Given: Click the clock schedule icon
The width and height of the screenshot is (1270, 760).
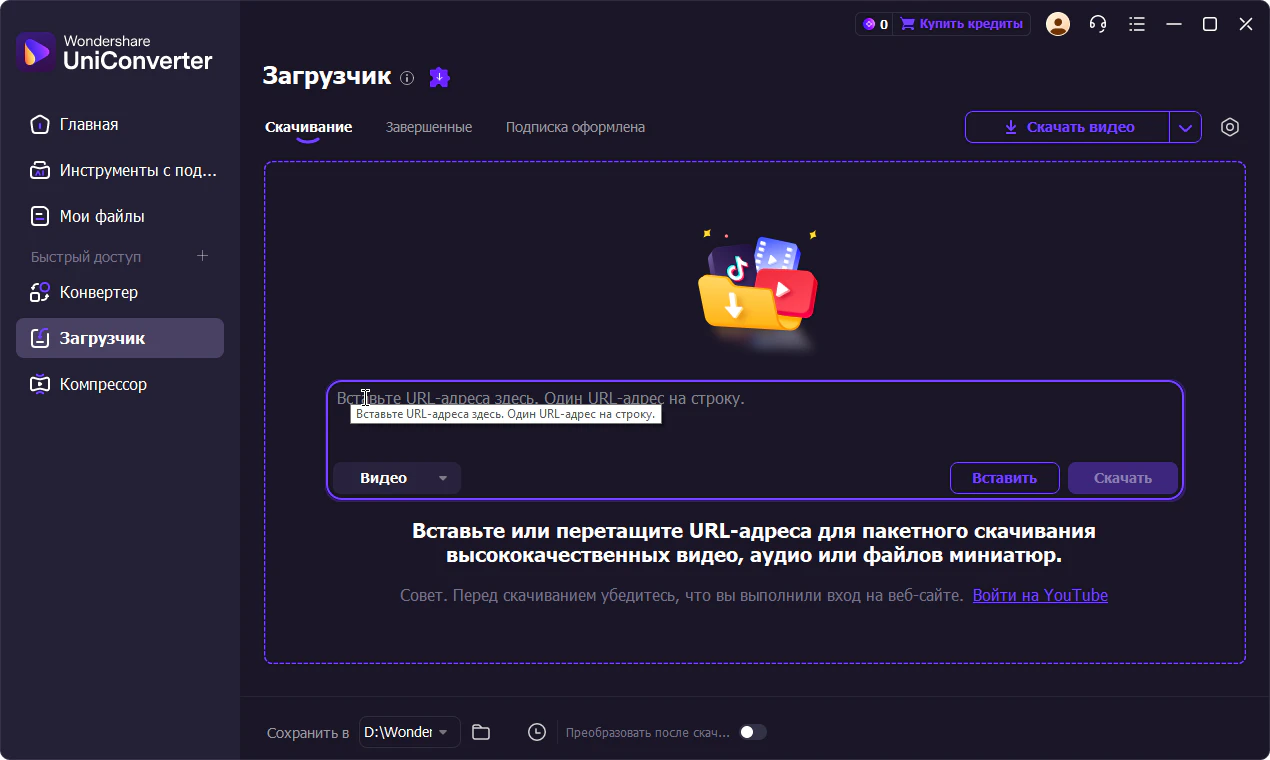Looking at the screenshot, I should [x=537, y=732].
